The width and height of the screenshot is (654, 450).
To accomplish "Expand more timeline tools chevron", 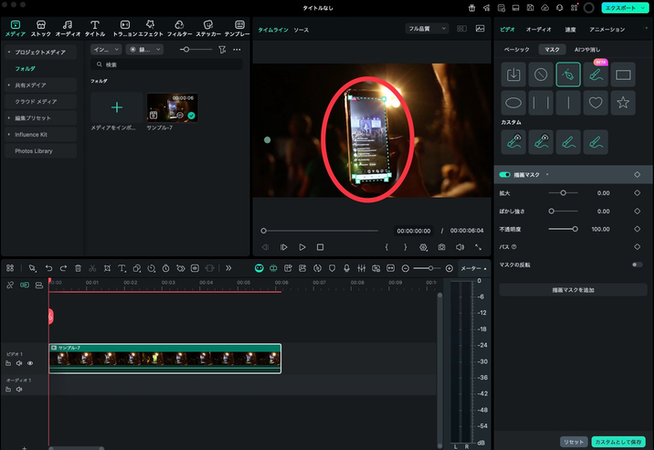I will coord(229,268).
